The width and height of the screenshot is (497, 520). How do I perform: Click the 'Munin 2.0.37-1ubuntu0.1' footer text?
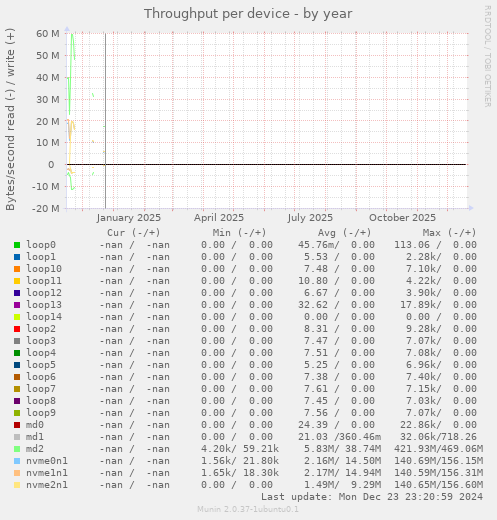point(248,509)
